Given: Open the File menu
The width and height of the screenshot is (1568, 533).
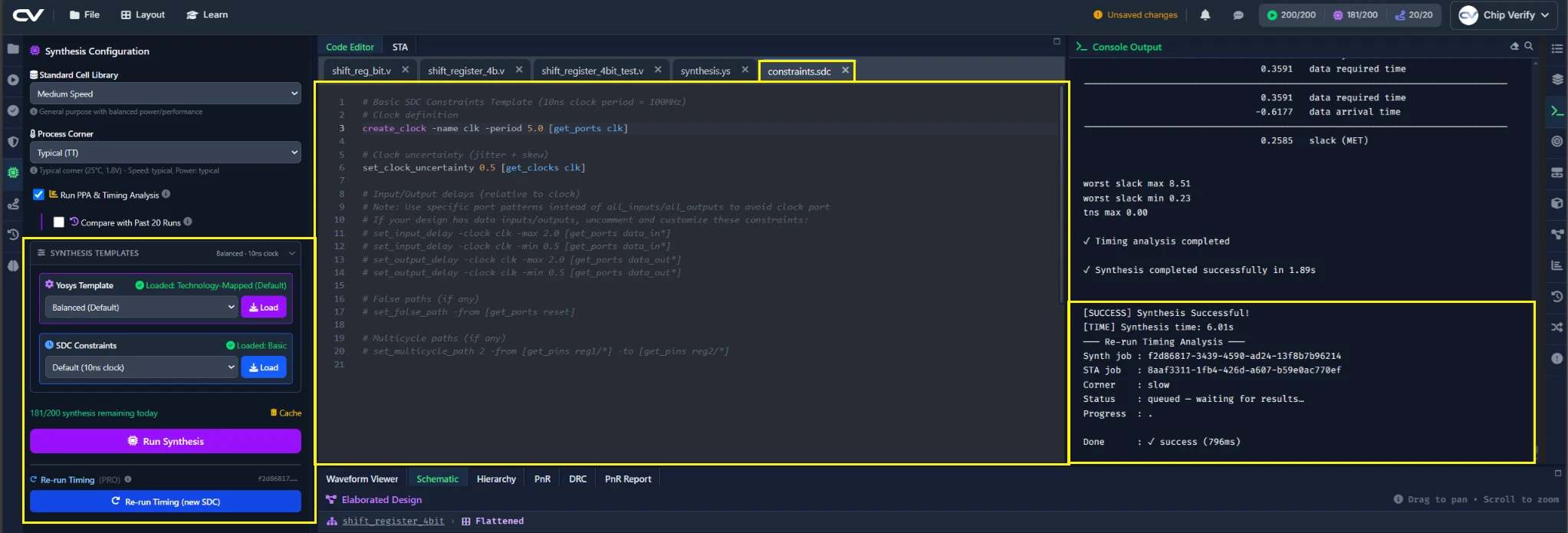Looking at the screenshot, I should (x=84, y=15).
